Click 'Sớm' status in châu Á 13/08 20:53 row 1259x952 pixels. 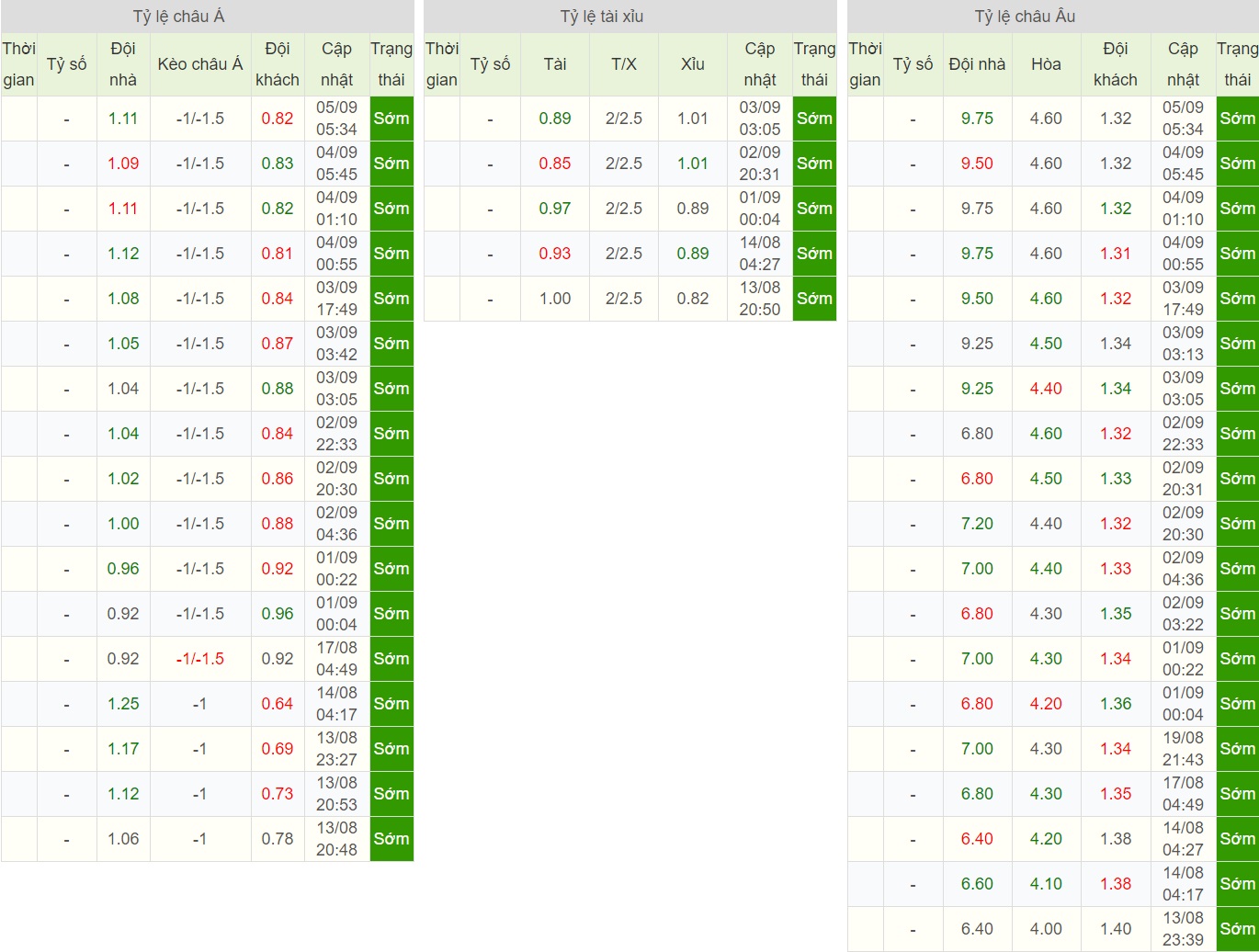coord(391,794)
